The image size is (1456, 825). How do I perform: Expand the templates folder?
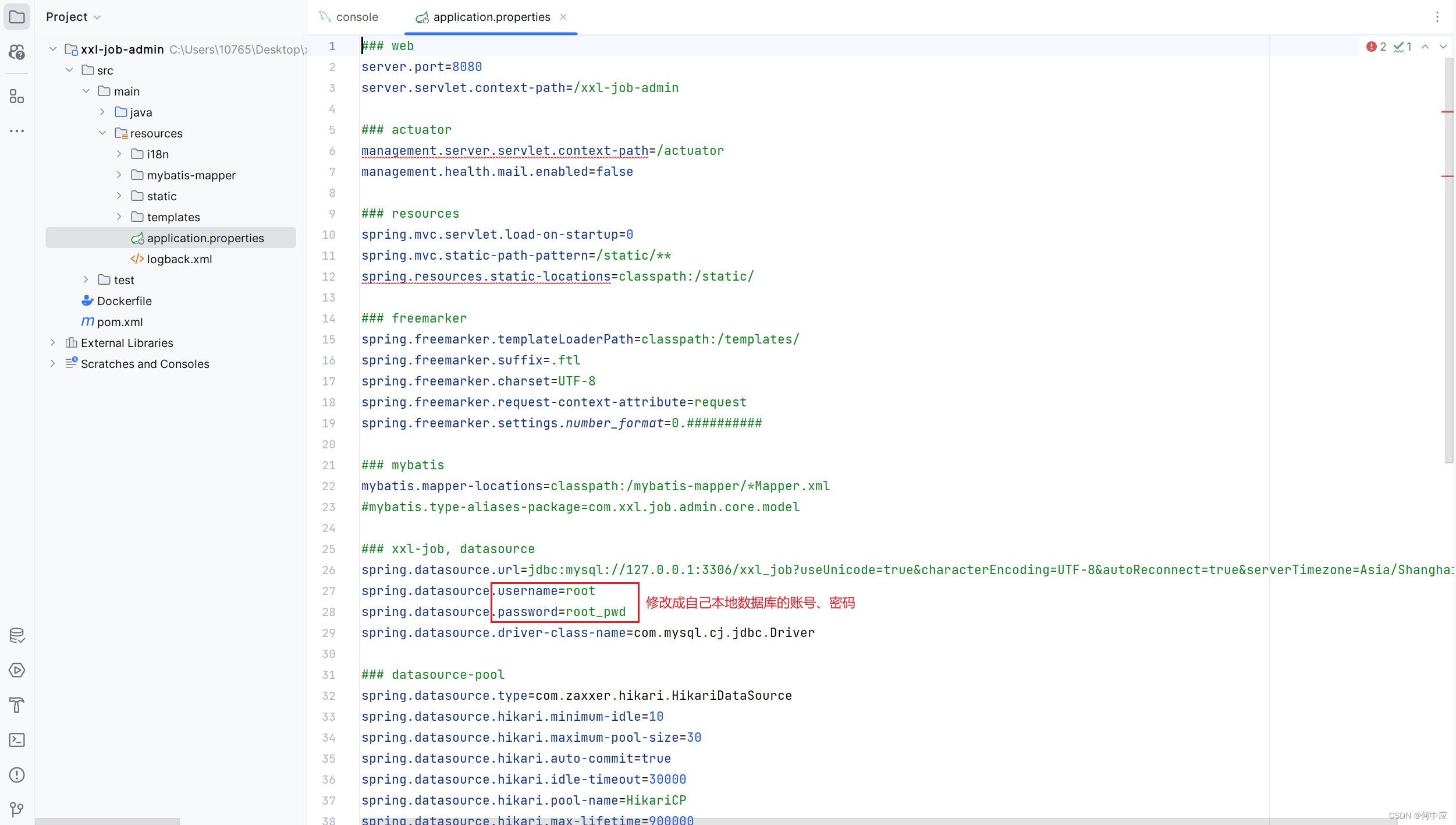coord(119,217)
